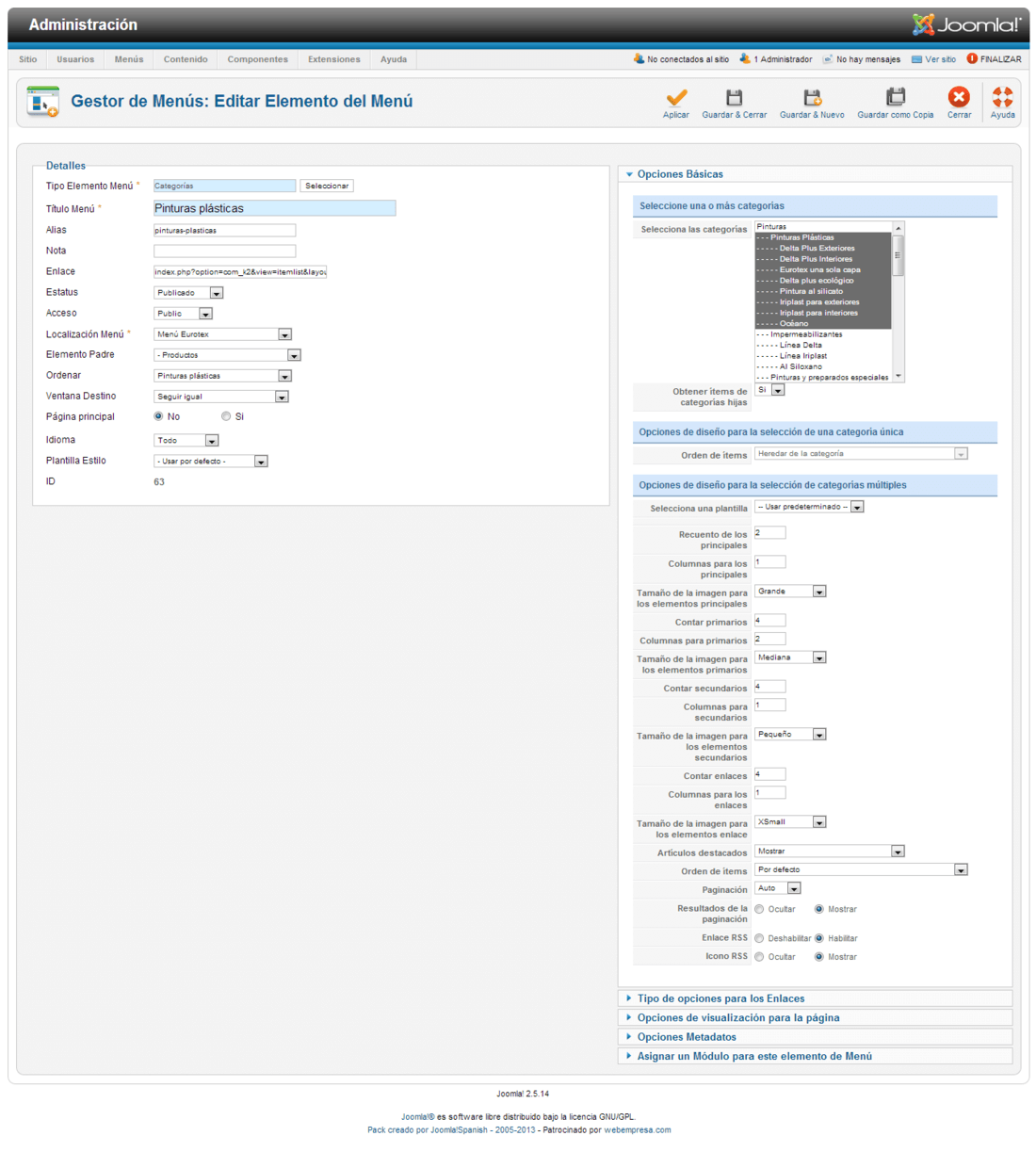Open Paginación dropdown showing Auto
The image size is (1036, 1152).
[x=777, y=888]
